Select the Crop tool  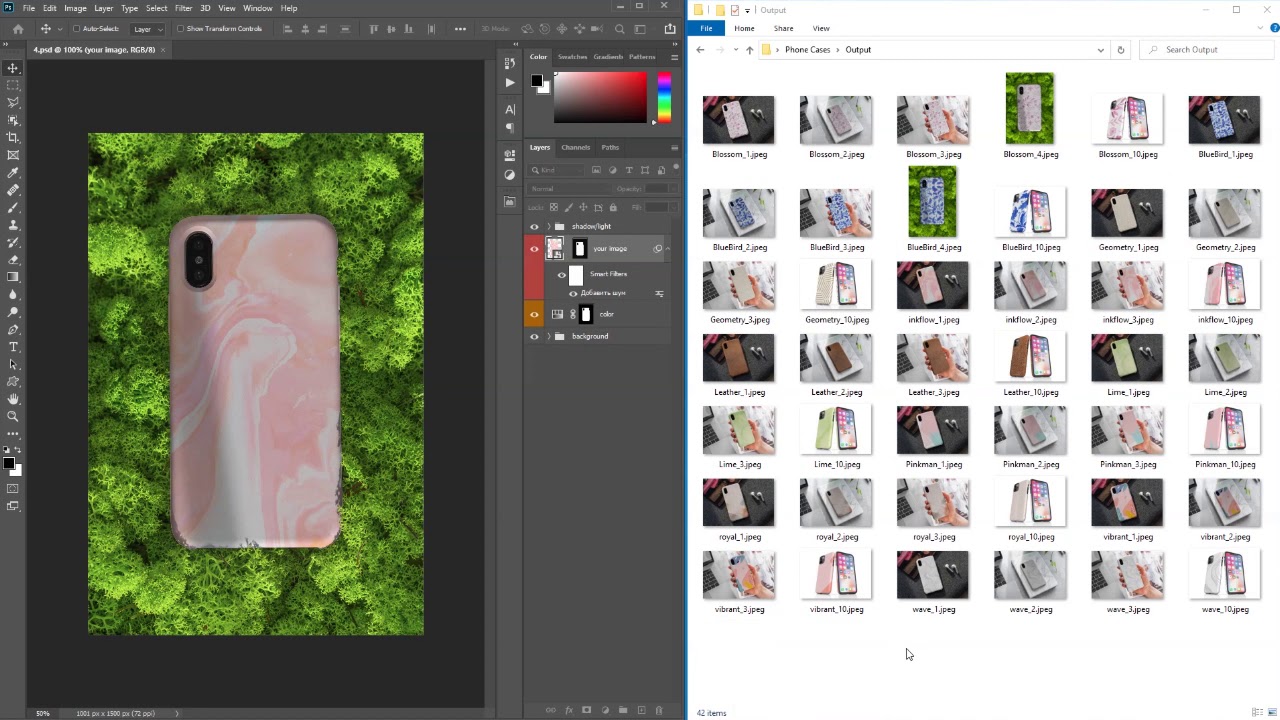tap(13, 137)
